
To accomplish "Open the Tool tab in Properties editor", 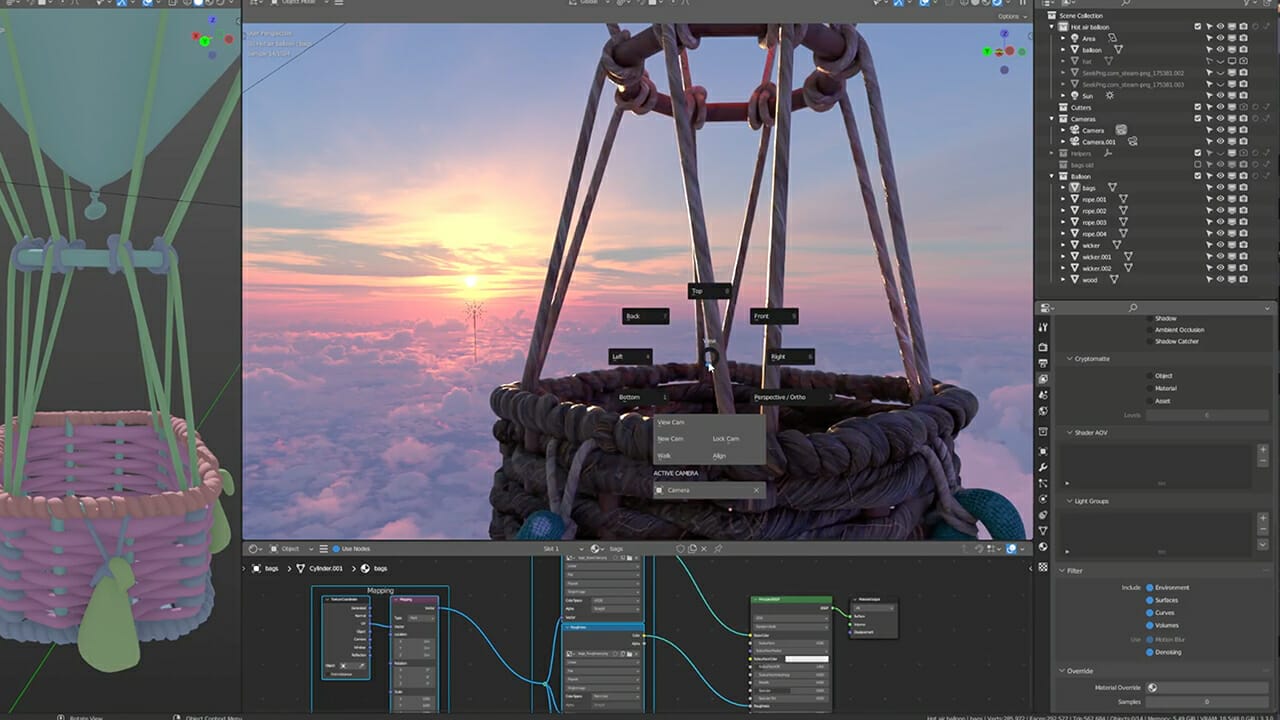I will tap(1043, 328).
